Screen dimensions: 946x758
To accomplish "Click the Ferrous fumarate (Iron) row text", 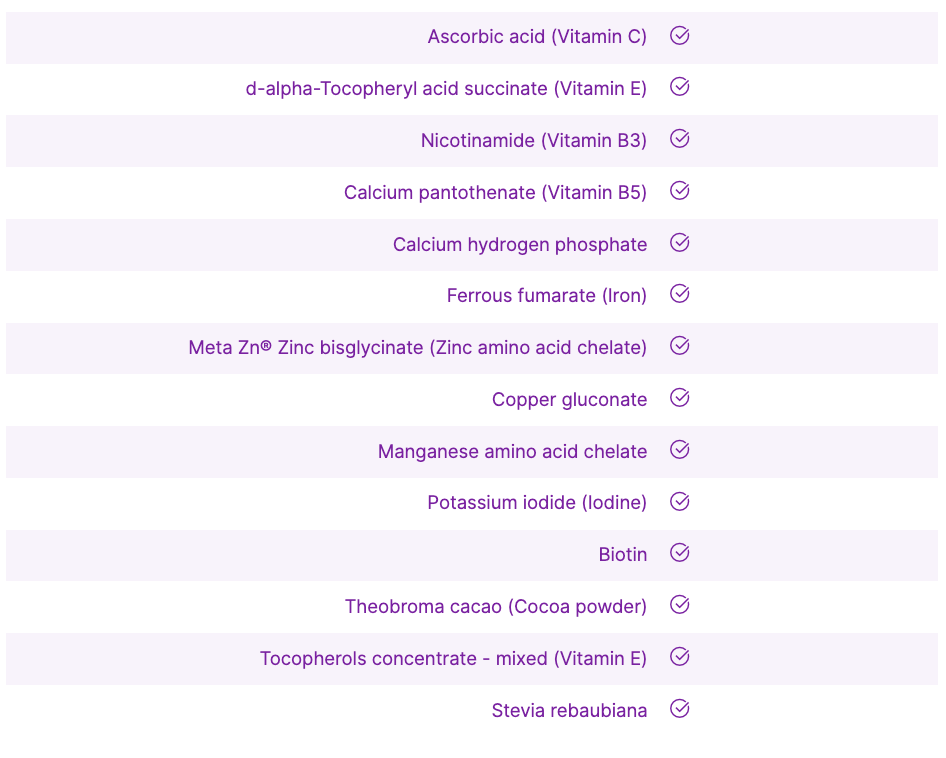I will click(546, 296).
